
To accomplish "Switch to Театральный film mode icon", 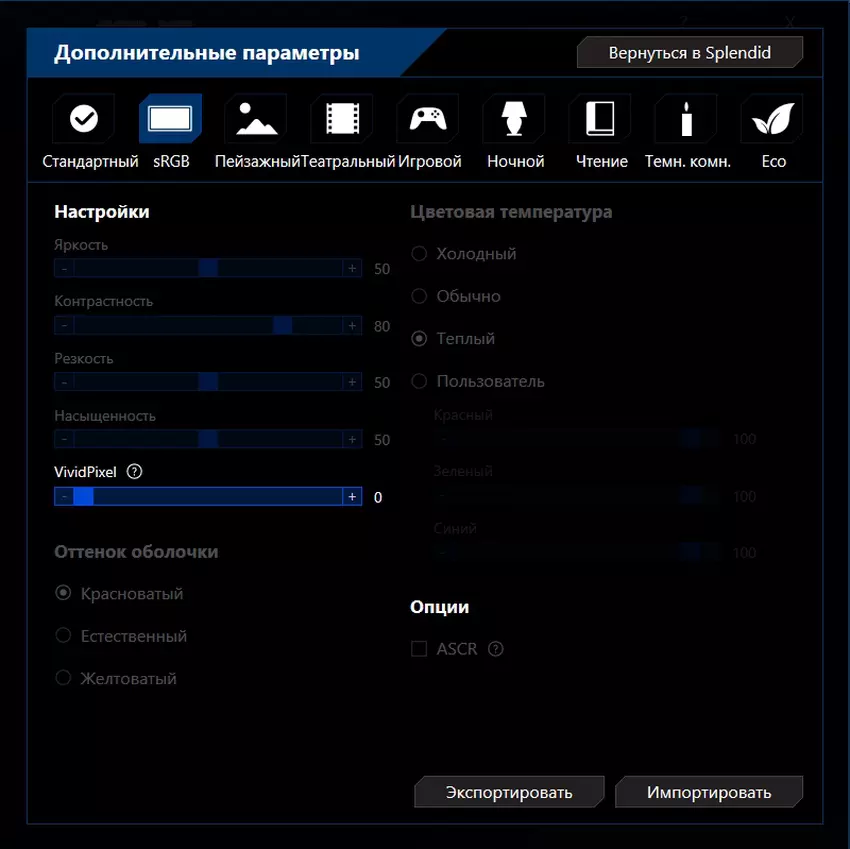I will click(x=343, y=120).
